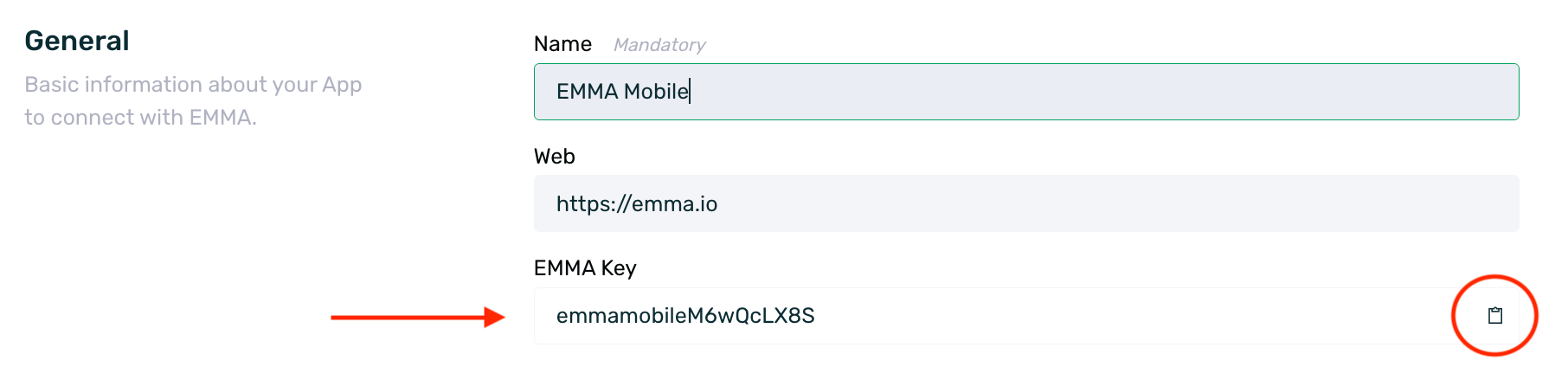
Task: Click the EMMA Key label
Action: tap(585, 268)
